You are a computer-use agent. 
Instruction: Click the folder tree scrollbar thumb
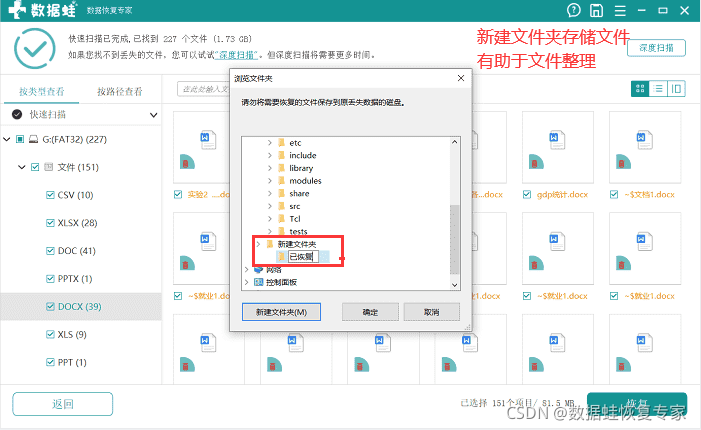pyautogui.click(x=455, y=239)
